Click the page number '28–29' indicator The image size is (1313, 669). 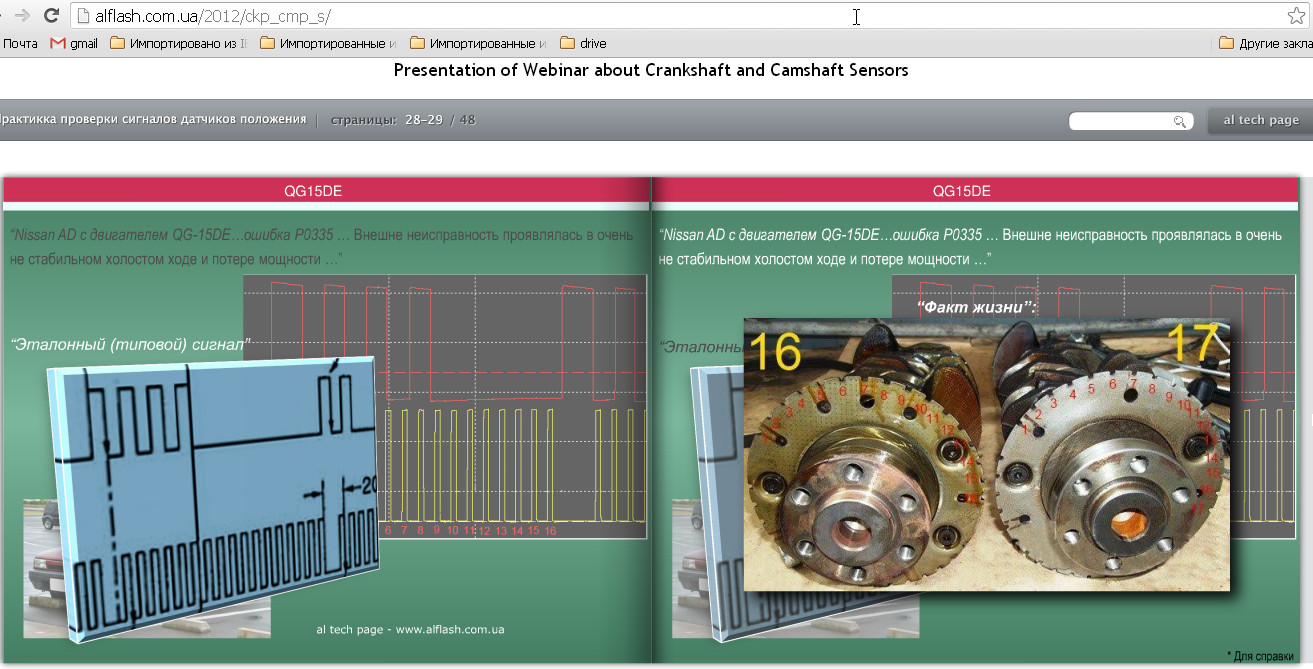pyautogui.click(x=424, y=120)
